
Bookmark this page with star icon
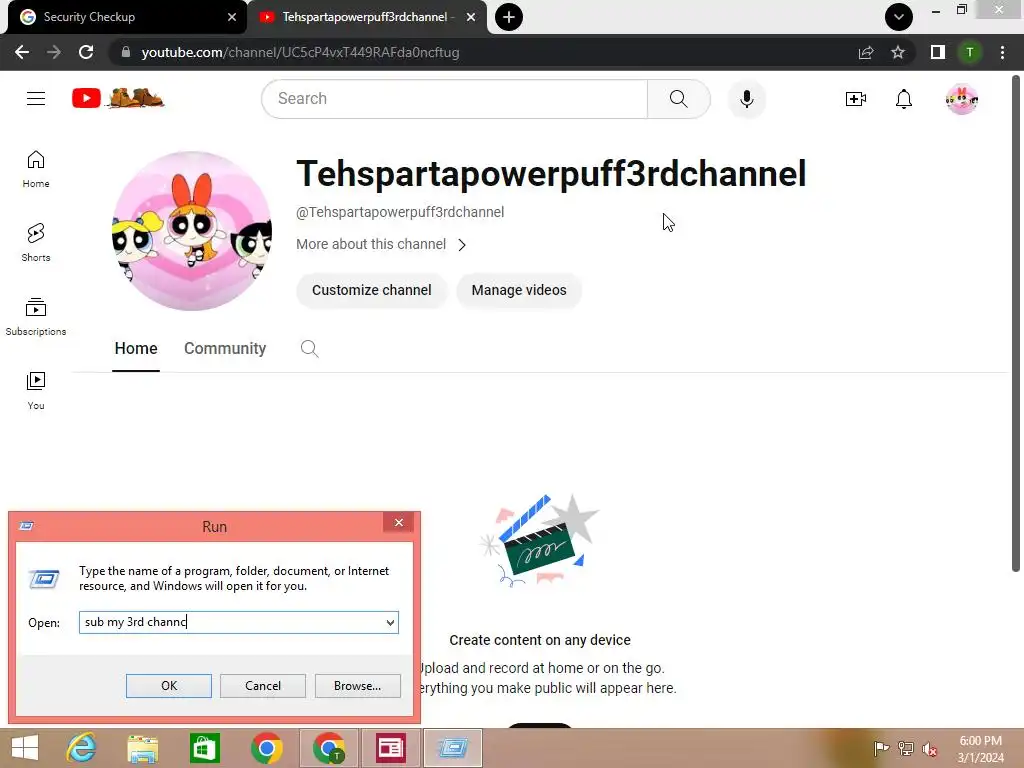pyautogui.click(x=898, y=52)
